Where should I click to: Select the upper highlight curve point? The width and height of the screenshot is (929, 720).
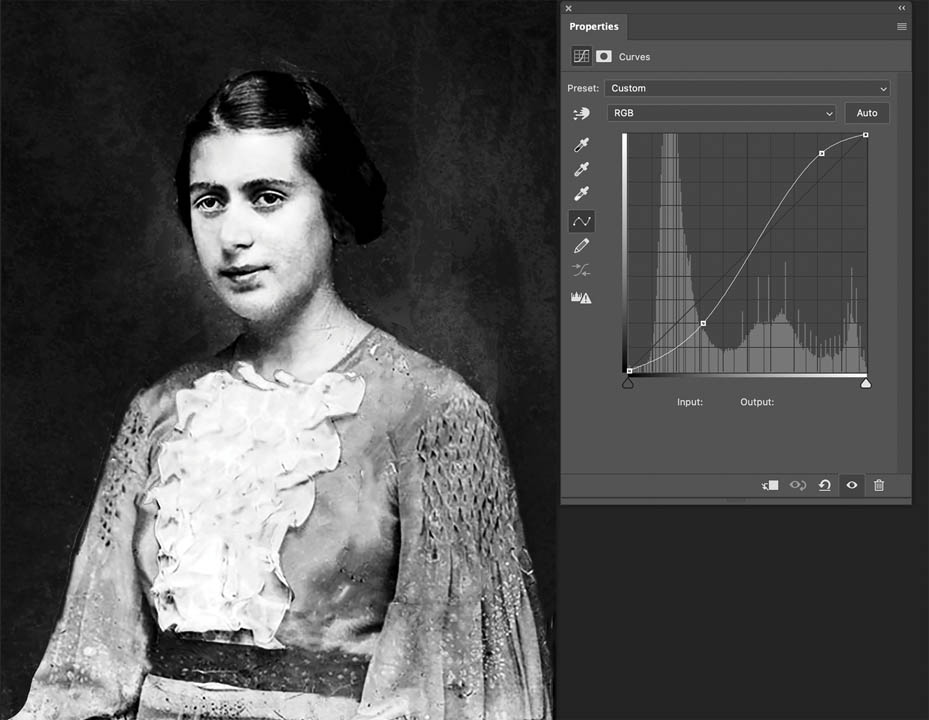click(822, 153)
